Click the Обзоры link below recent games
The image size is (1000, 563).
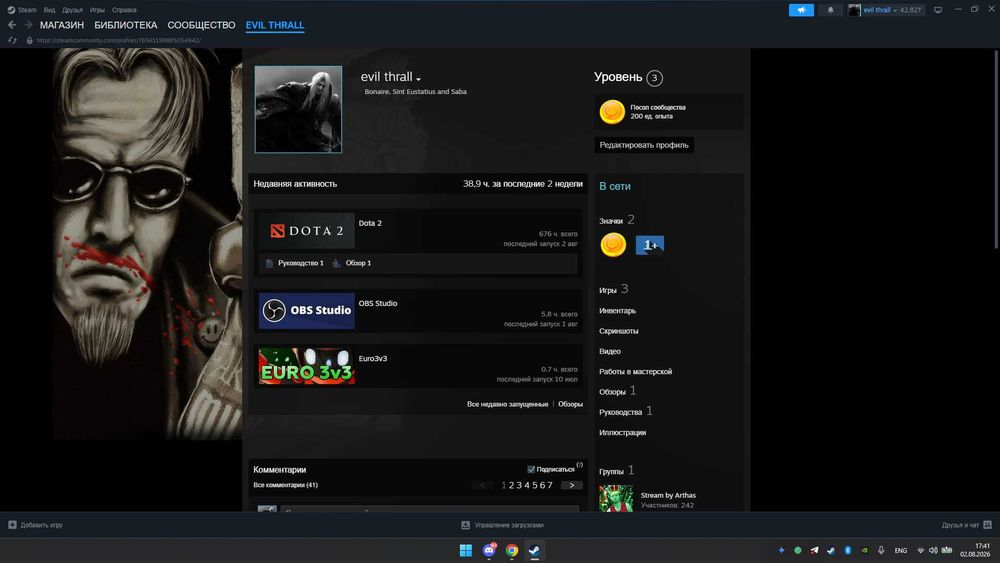click(x=570, y=404)
